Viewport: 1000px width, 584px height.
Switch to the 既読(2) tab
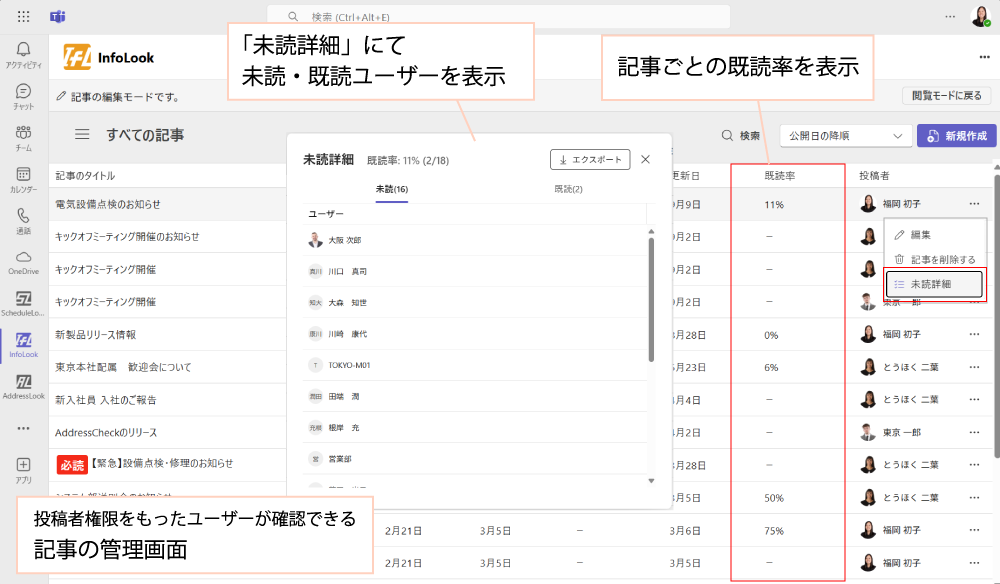tap(568, 189)
